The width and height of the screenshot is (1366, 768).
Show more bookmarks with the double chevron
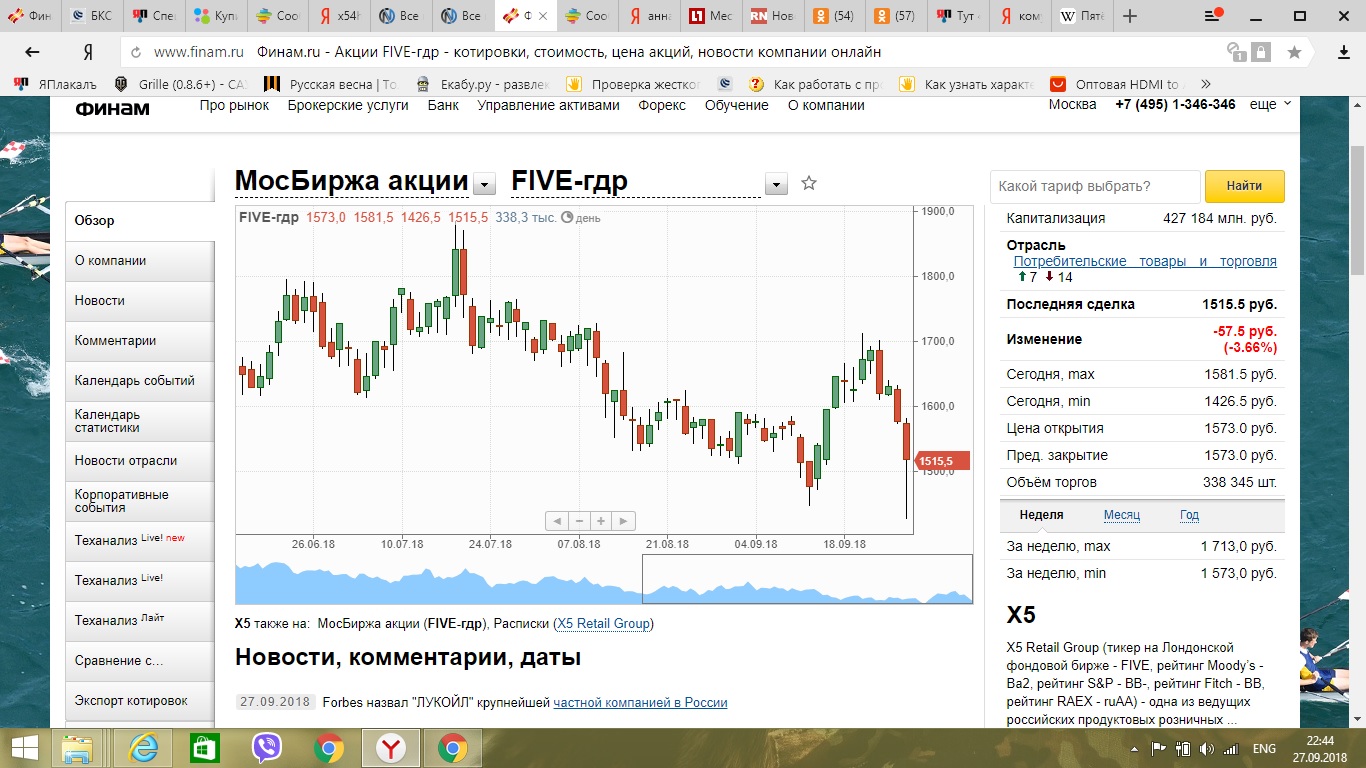1205,84
